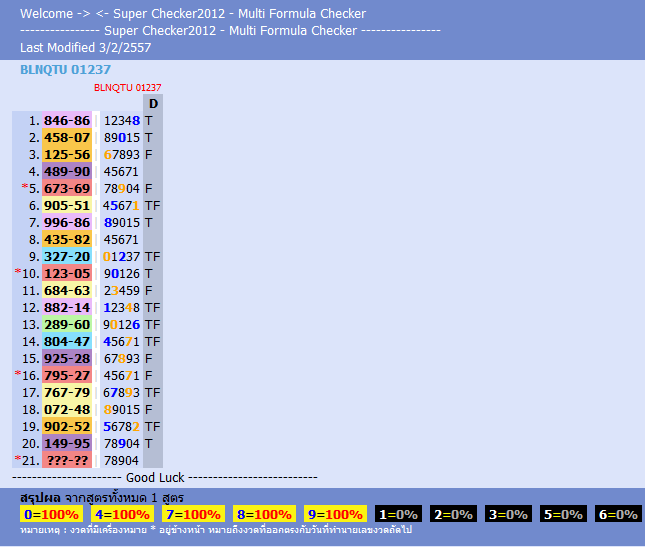The height and width of the screenshot is (547, 645).
Task: Select result 327-20 in row 9
Action: (67, 256)
